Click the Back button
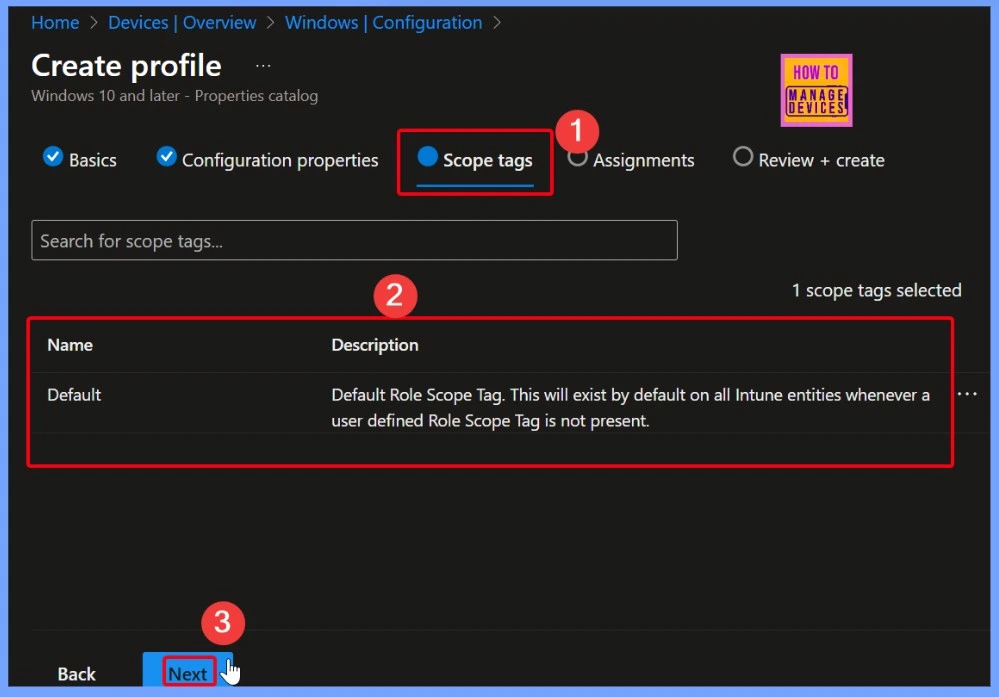The image size is (999, 697). (x=76, y=673)
